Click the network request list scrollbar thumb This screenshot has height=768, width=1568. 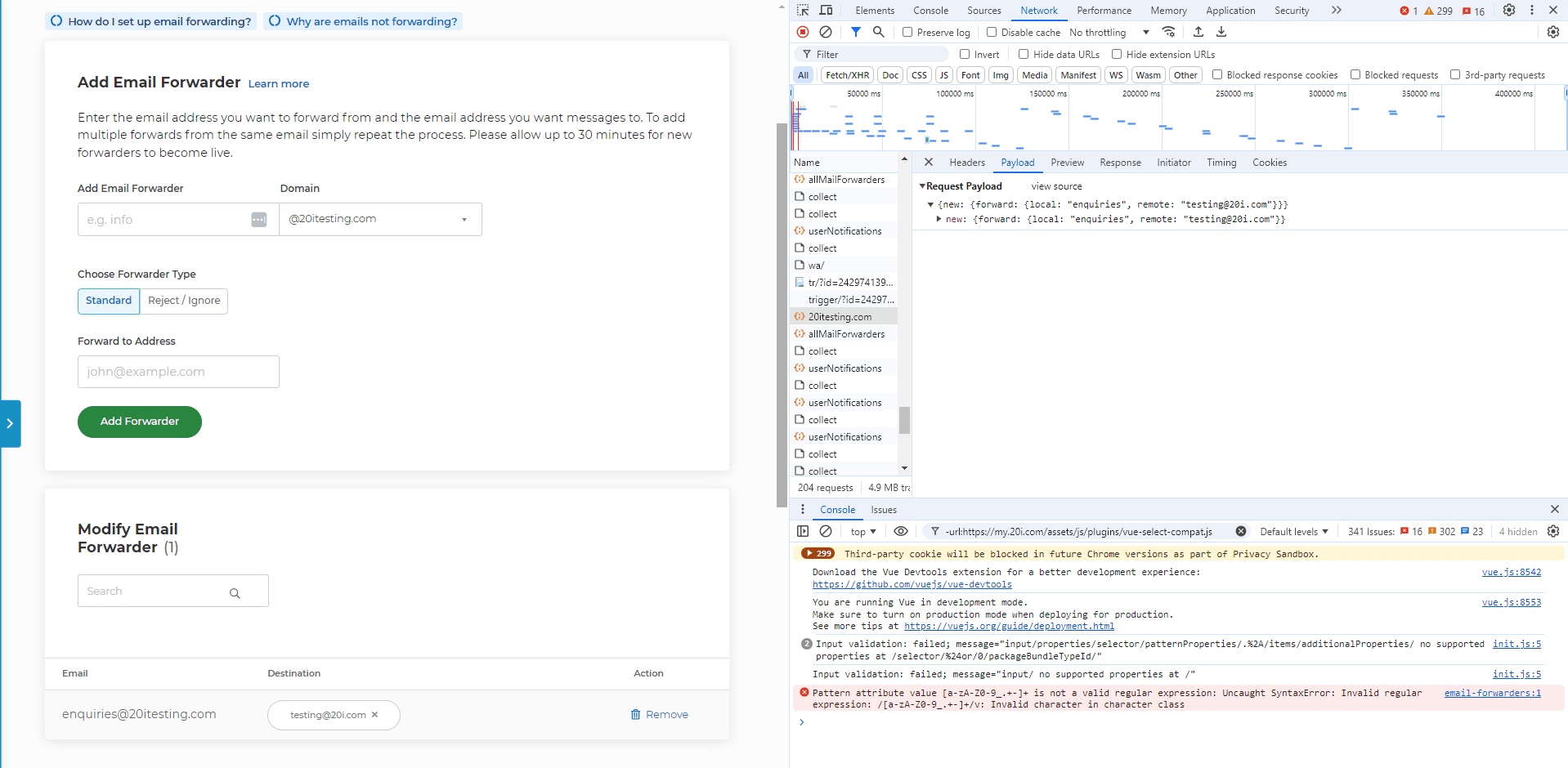pyautogui.click(x=904, y=420)
